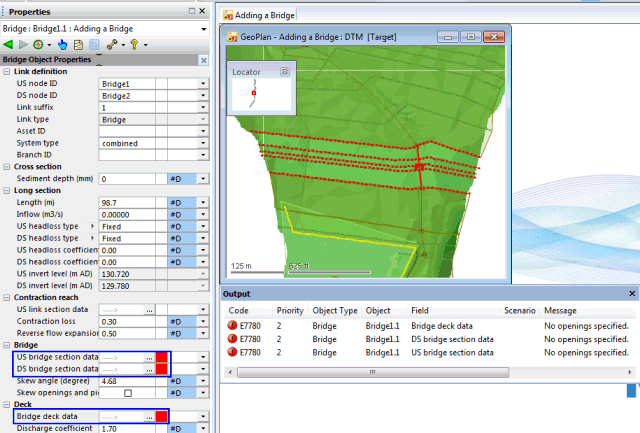Viewport: 640px width, 433px height.
Task: Click error icon for US bridge section row
Action: (x=232, y=352)
